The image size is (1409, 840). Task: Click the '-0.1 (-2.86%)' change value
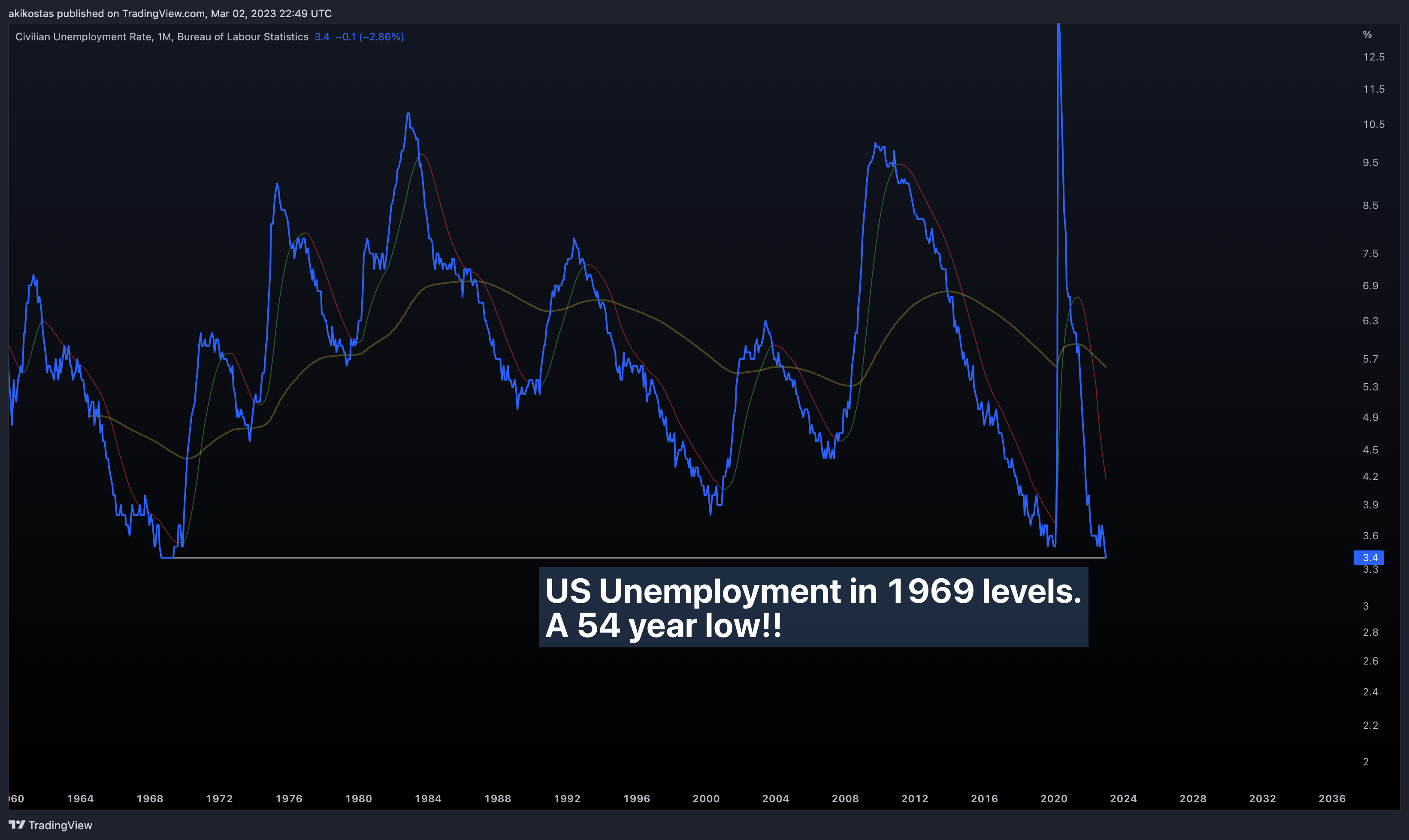tap(370, 37)
